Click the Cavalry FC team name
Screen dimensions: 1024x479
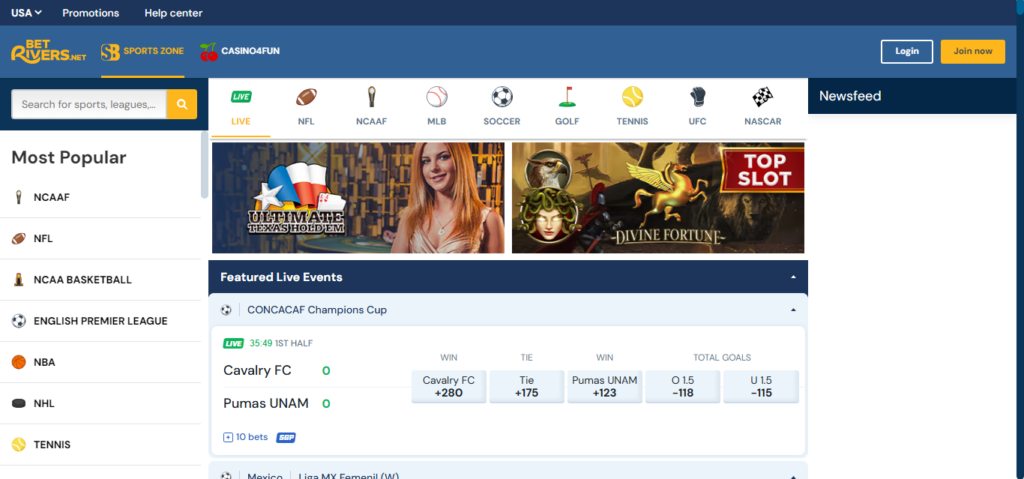pyautogui.click(x=257, y=371)
